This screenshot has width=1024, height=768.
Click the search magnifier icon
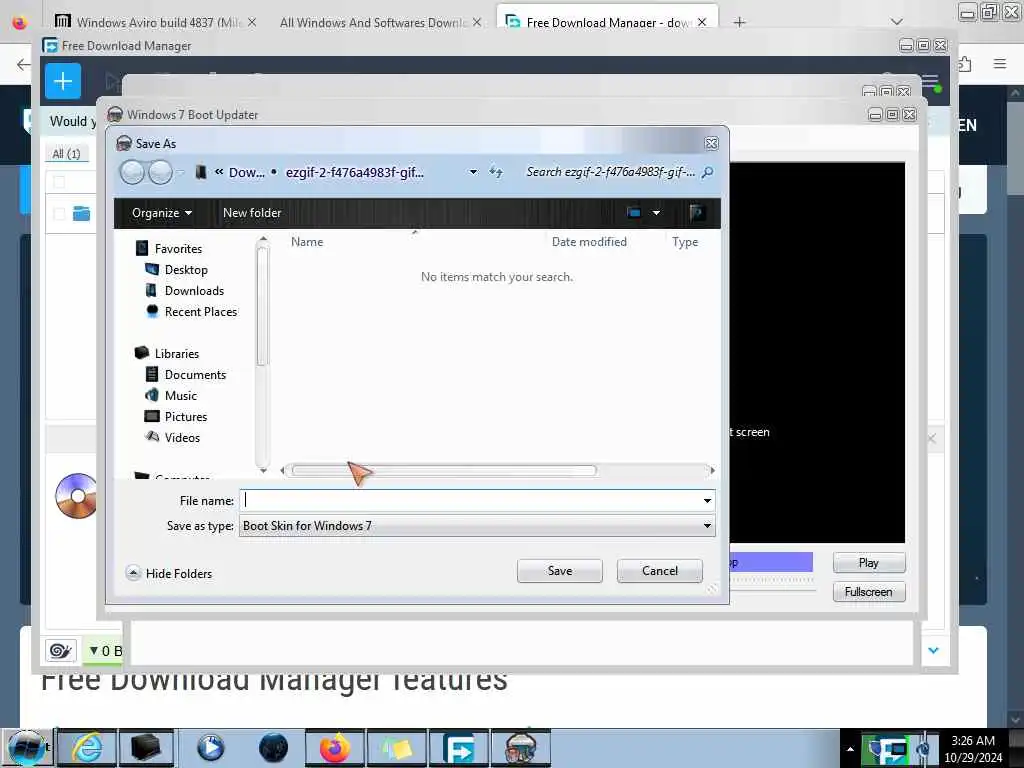coord(707,172)
